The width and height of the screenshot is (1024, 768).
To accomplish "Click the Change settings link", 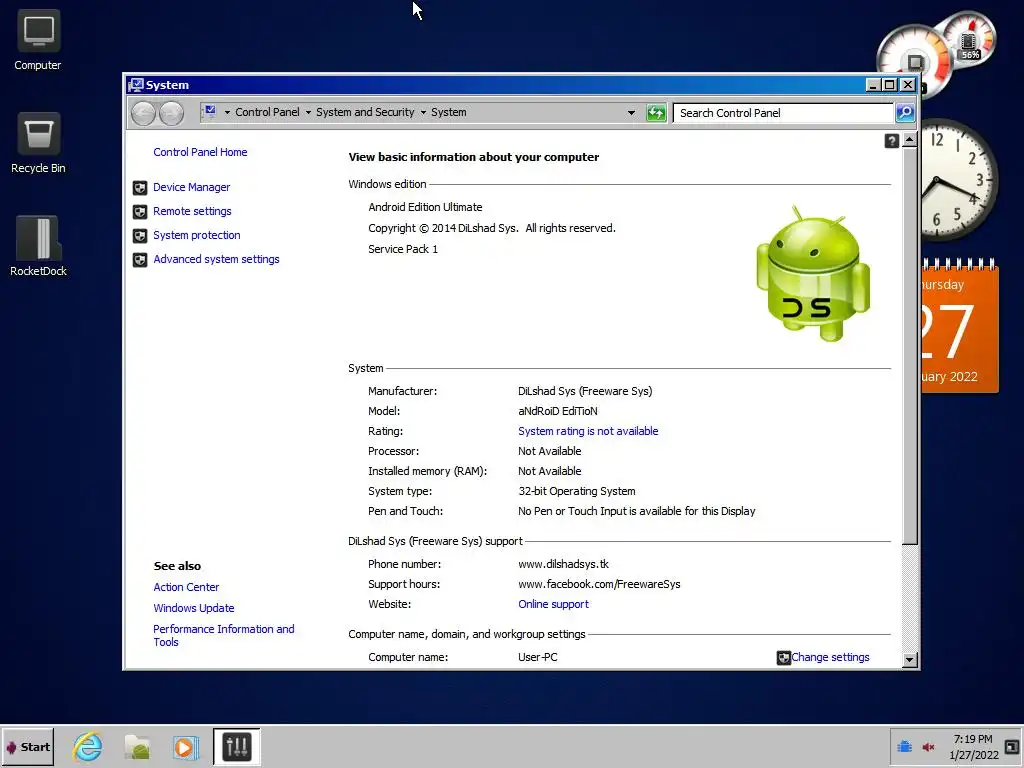I will tap(830, 657).
